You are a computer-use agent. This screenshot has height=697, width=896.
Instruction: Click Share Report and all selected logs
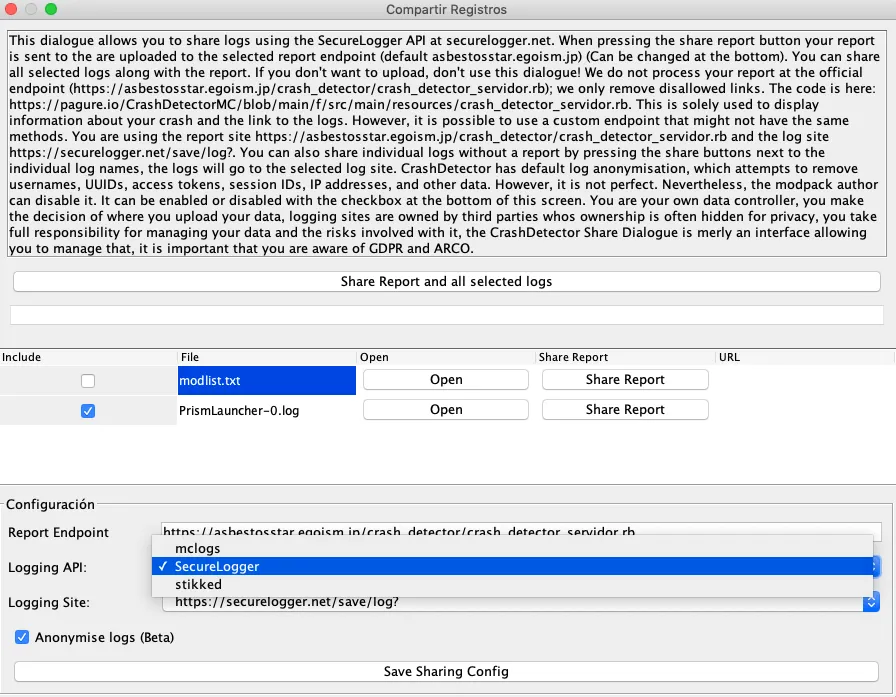pyautogui.click(x=446, y=282)
